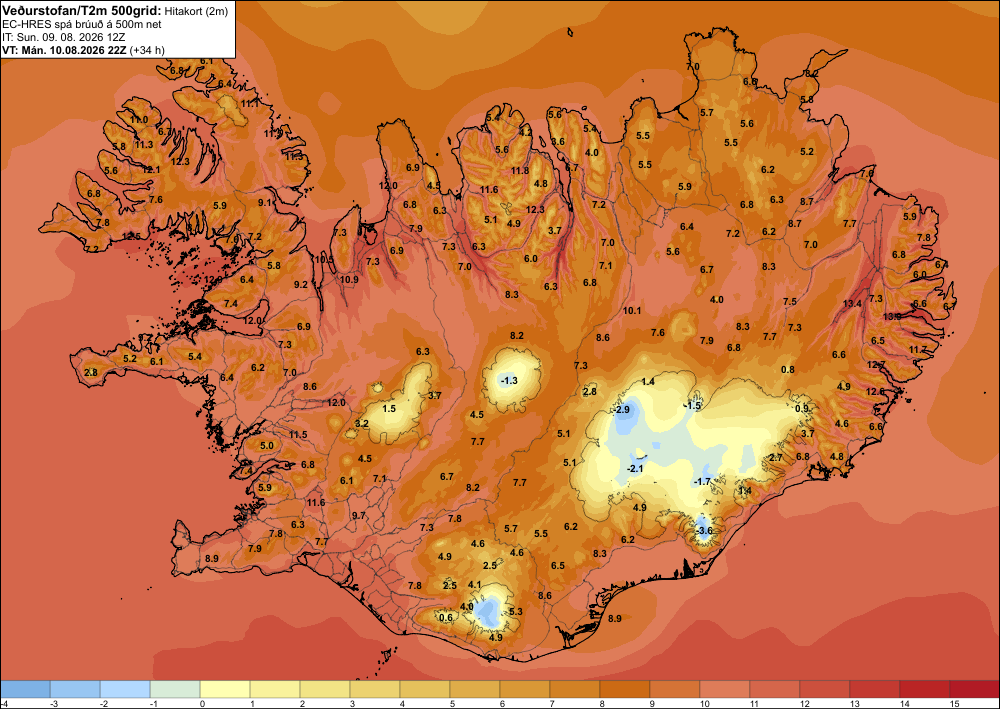1000x709 pixels.
Task: Click the 1.5 glacier temperature value
Action: click(x=389, y=408)
